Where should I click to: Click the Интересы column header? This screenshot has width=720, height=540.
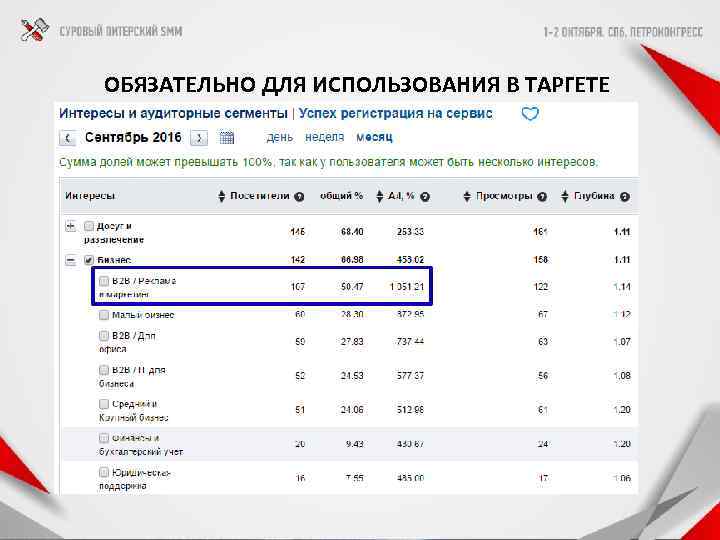click(x=90, y=196)
